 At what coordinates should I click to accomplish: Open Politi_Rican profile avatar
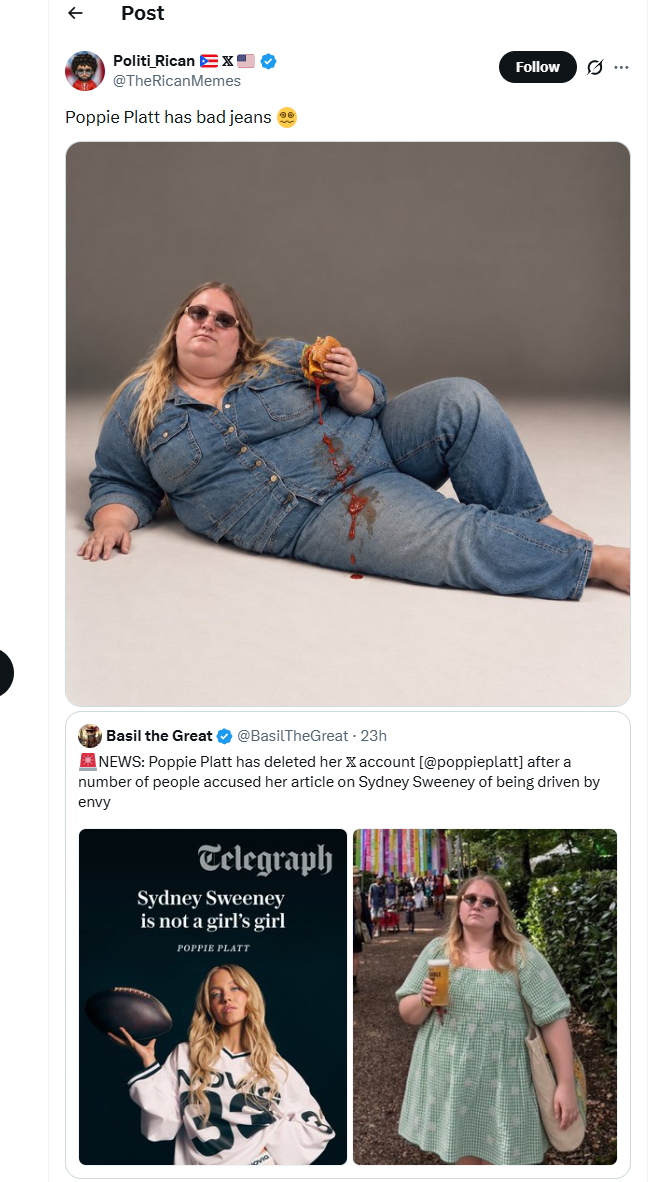pos(85,71)
